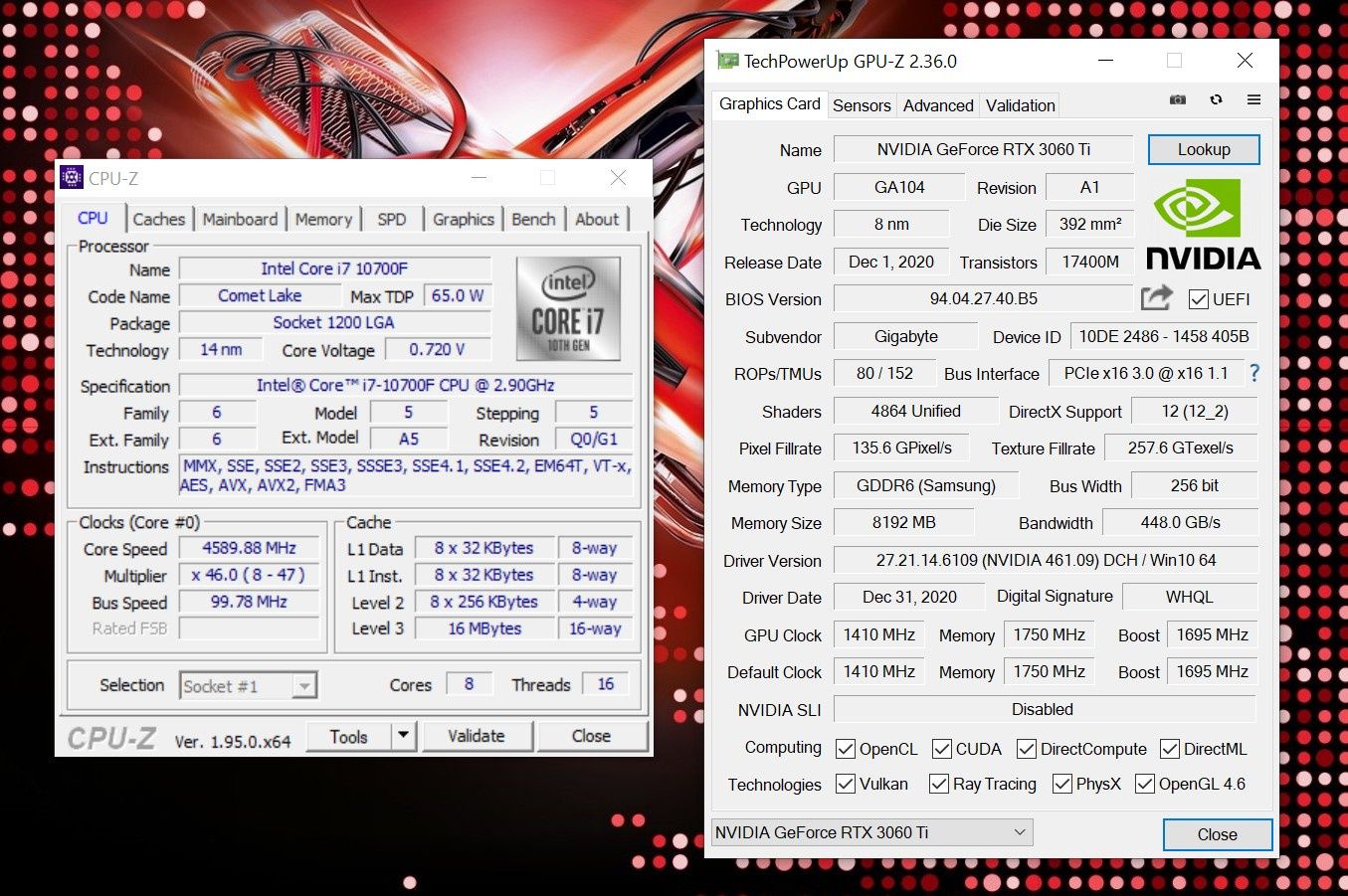Click the Bus Interface question mark
The image size is (1348, 896).
[x=1253, y=374]
